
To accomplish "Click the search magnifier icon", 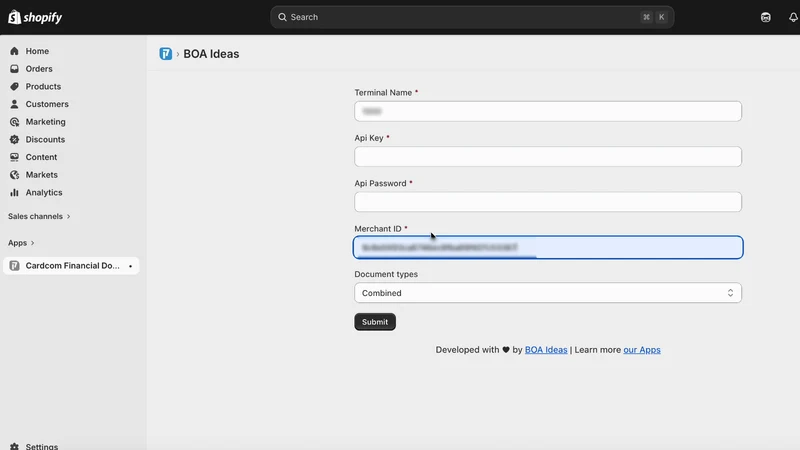I will 282,17.
